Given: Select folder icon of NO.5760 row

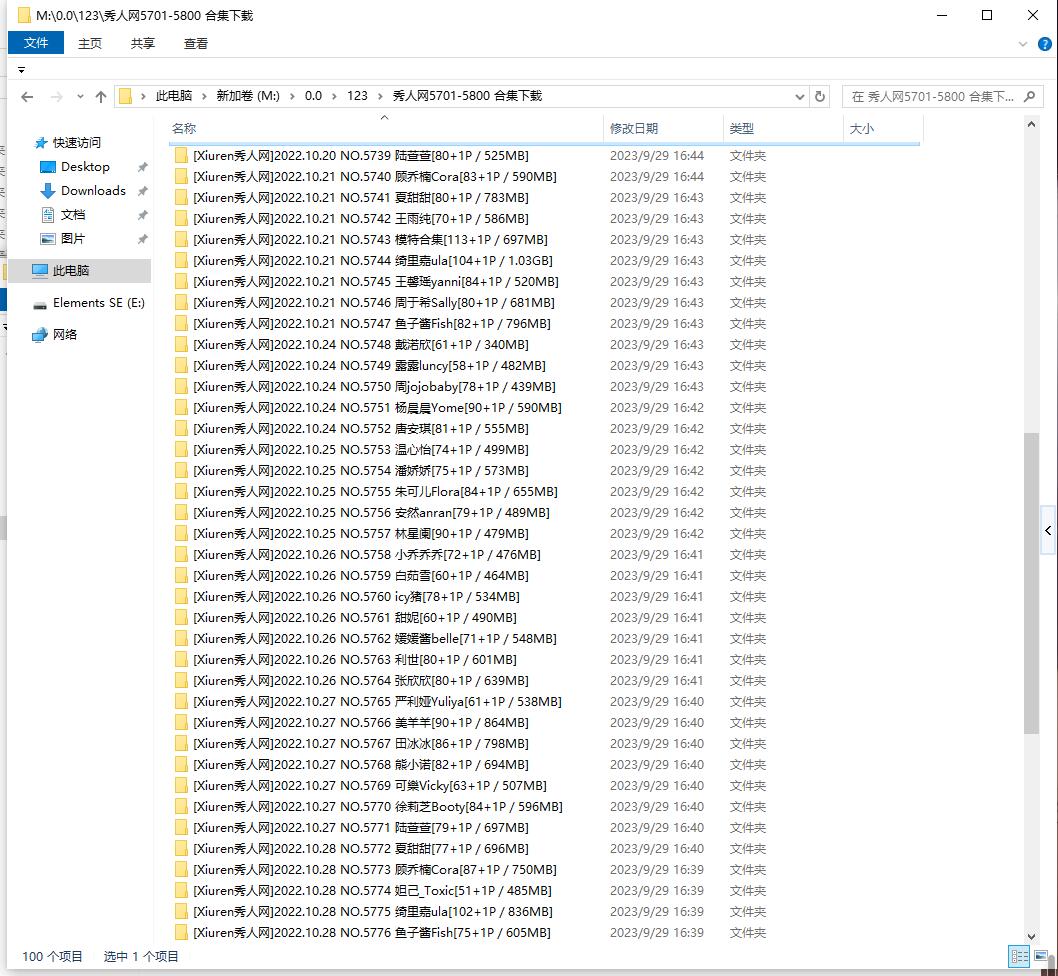Looking at the screenshot, I should [181, 597].
